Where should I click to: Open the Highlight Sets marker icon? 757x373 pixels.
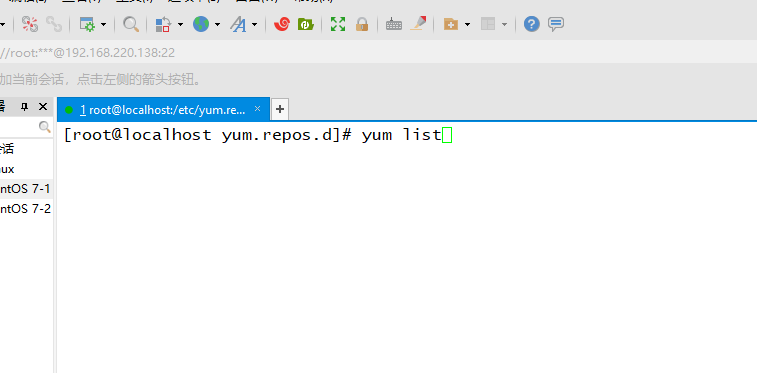(x=418, y=24)
